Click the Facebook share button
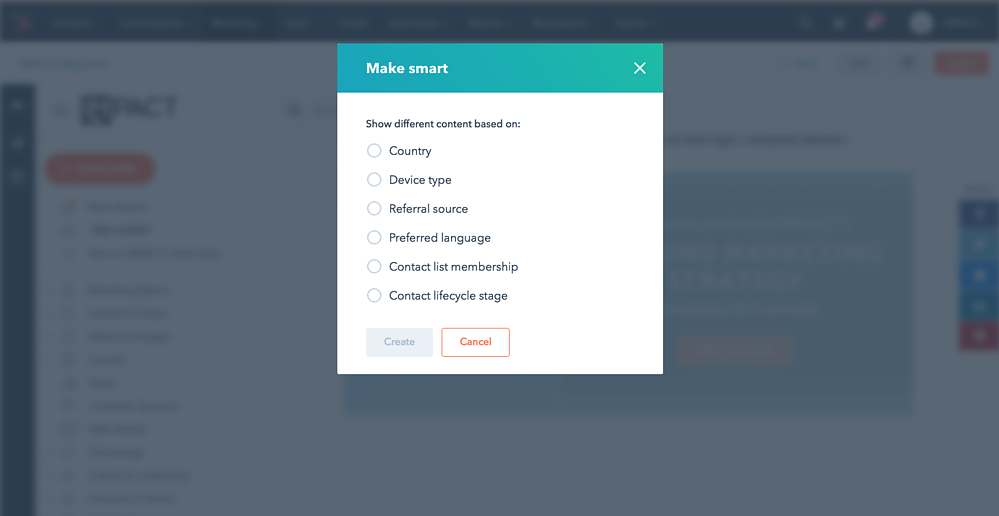Image resolution: width=999 pixels, height=516 pixels. 979,214
